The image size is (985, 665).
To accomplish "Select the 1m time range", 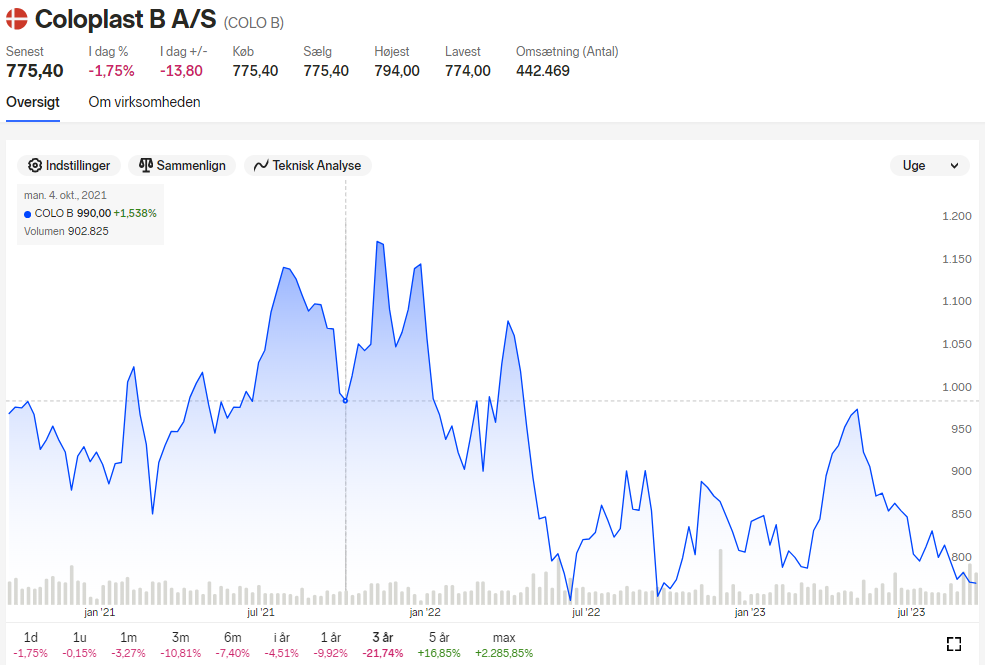I will pyautogui.click(x=128, y=645).
